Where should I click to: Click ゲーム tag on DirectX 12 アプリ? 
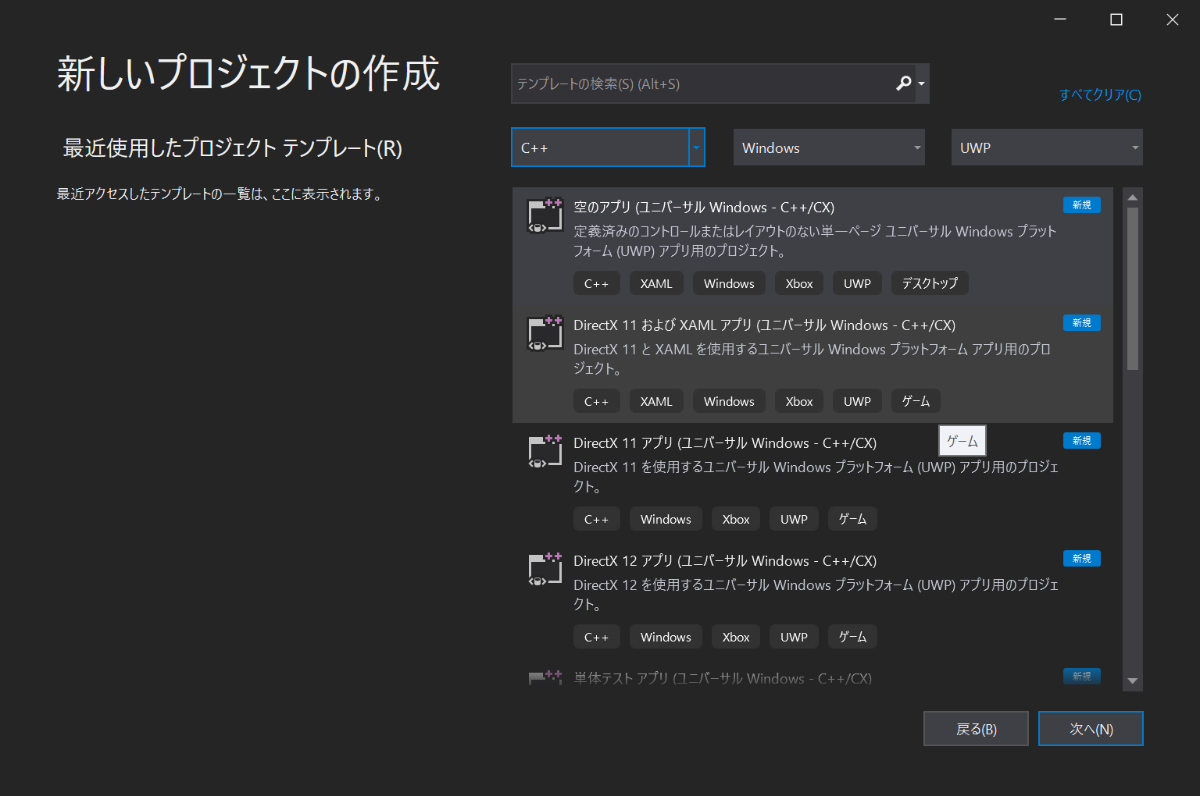pyautogui.click(x=853, y=637)
